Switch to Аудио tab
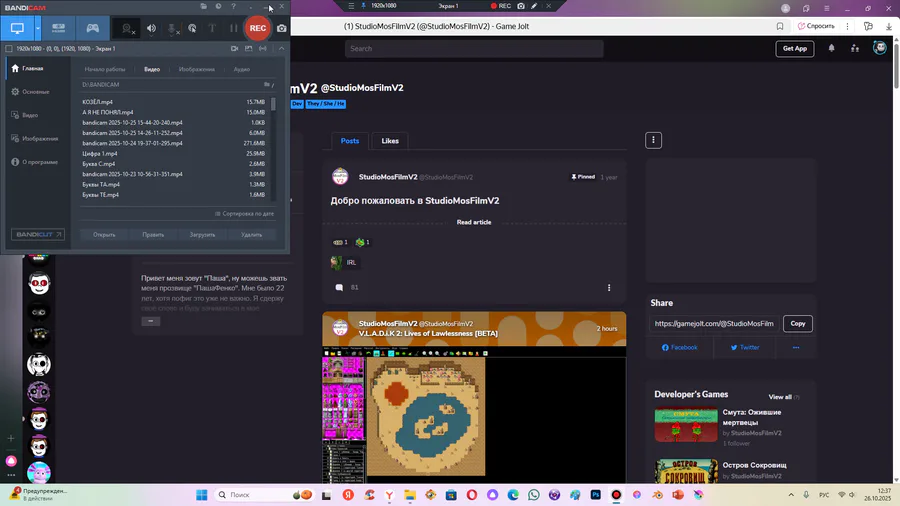 (241, 69)
